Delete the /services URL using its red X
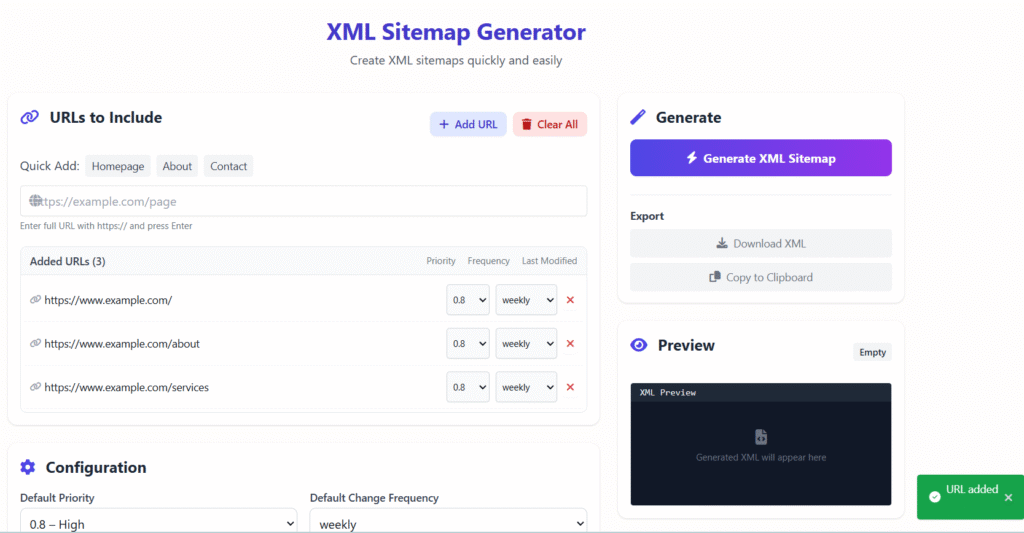Image resolution: width=1024 pixels, height=533 pixels. [x=570, y=387]
